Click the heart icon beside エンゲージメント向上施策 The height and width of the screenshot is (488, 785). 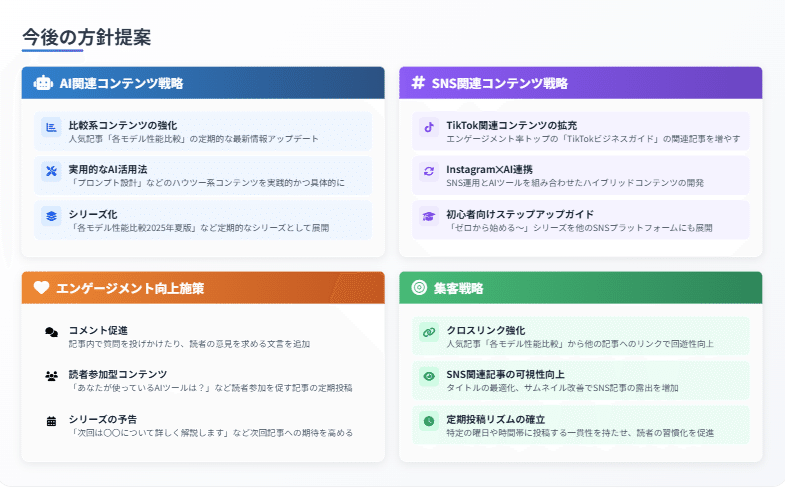pos(41,287)
